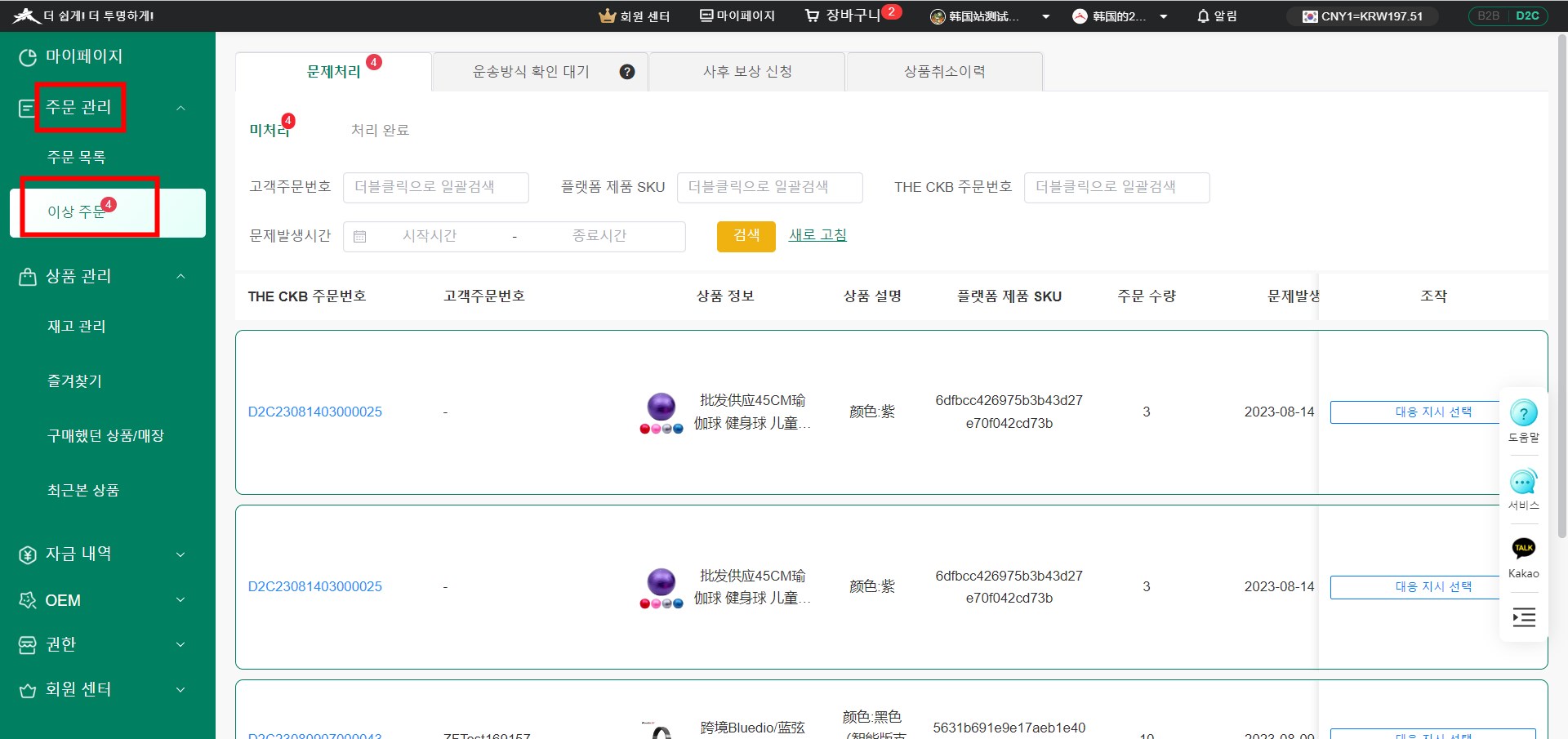Open 마이페이지 in the sidebar
Screen dimensions: 1568x739
[x=83, y=56]
